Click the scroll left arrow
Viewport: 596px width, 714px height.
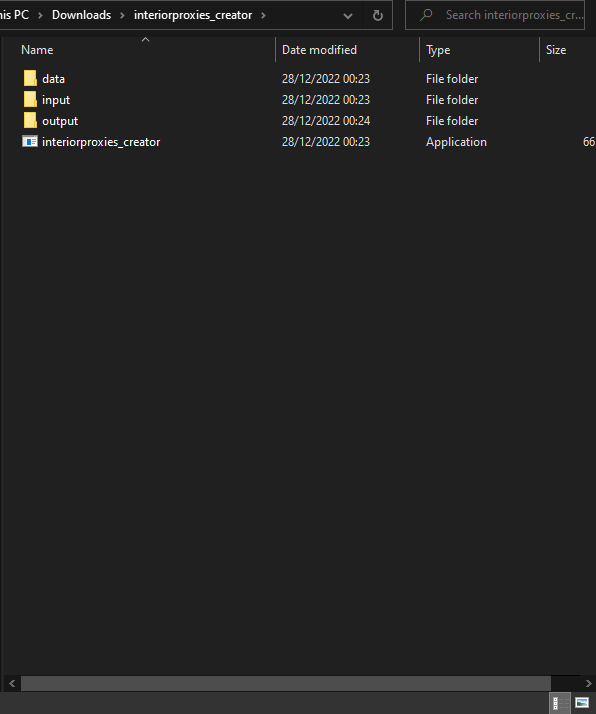click(x=12, y=683)
